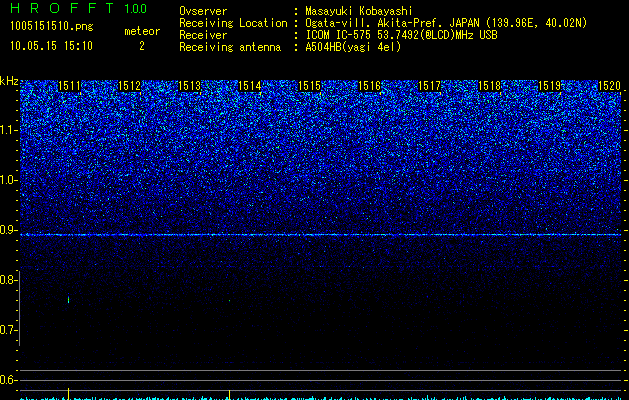Click the 0.9 frequency axis label
This screenshot has width=629, height=400.
click(8, 230)
